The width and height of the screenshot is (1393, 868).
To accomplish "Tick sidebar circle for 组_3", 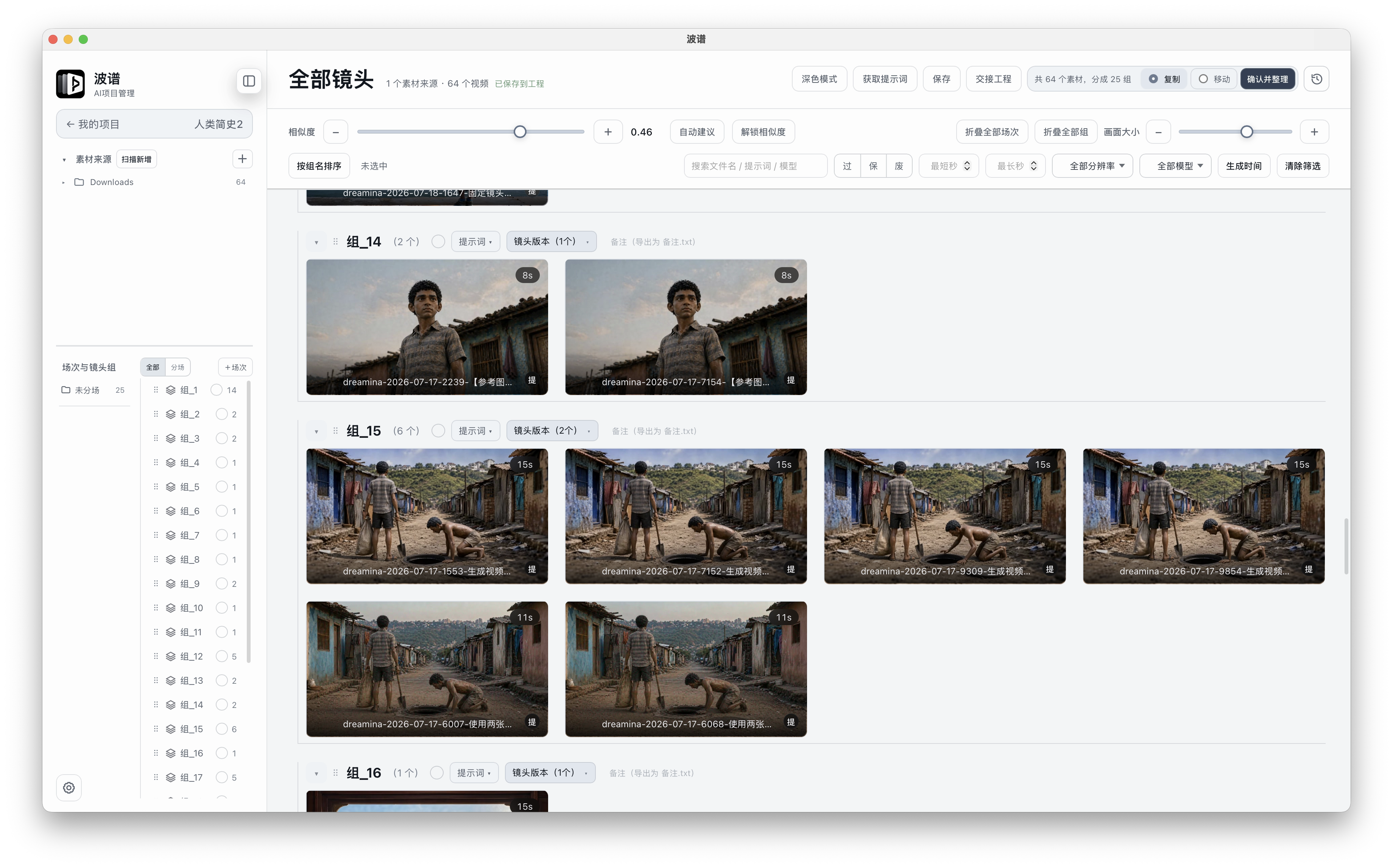I will (x=222, y=439).
